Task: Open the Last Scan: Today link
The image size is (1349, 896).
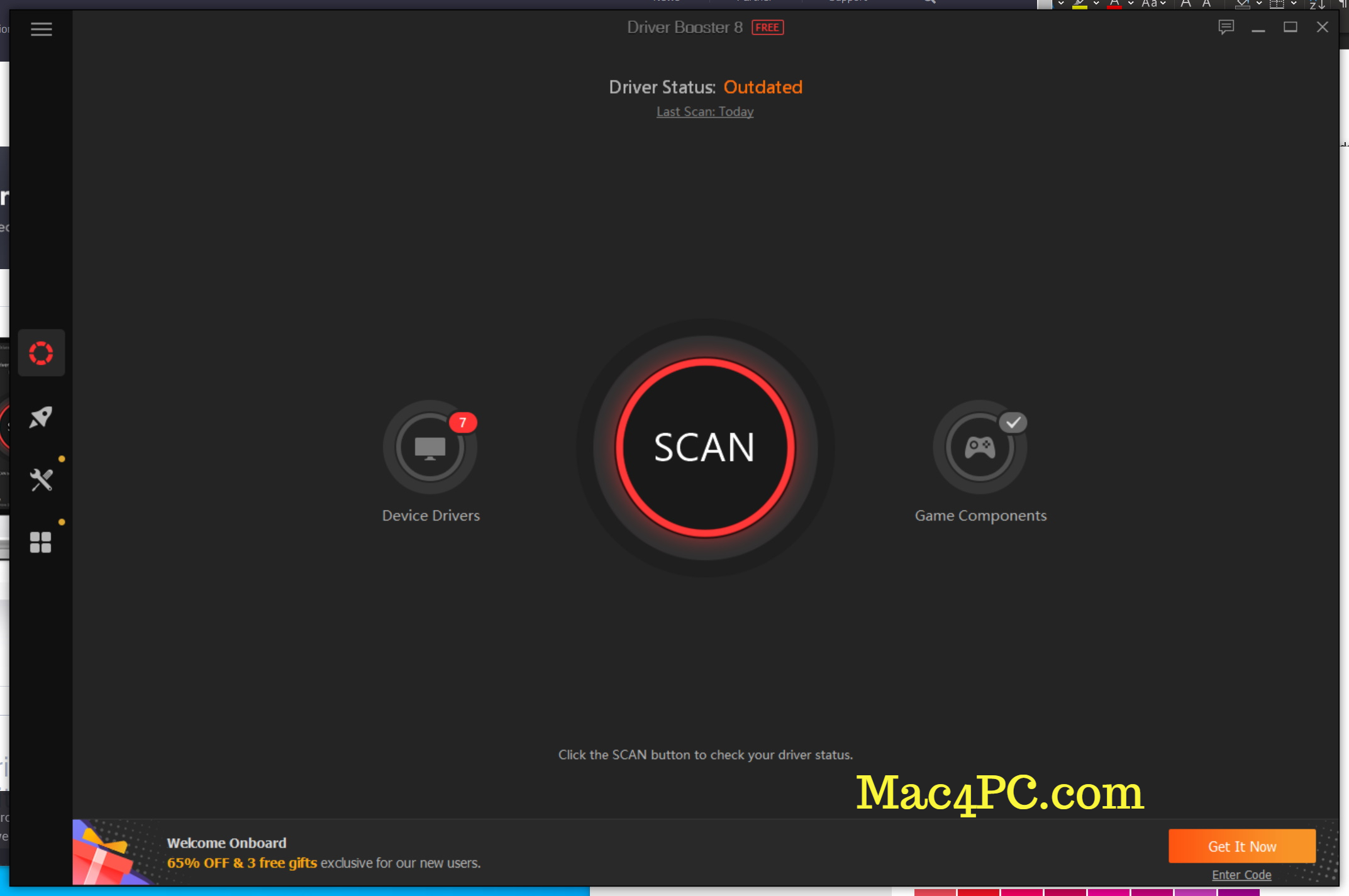Action: 705,112
